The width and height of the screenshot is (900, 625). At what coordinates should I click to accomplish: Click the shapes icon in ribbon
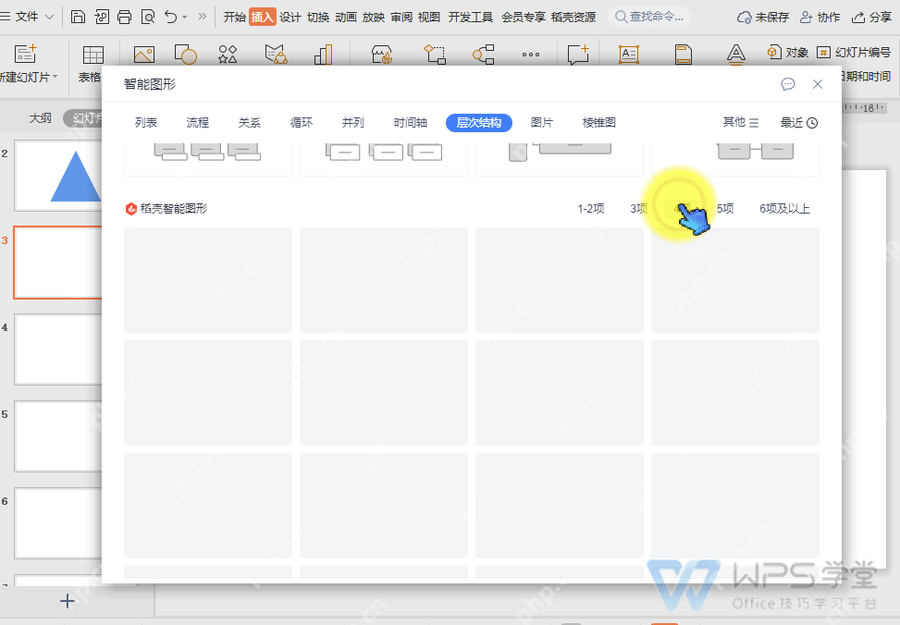[x=185, y=55]
